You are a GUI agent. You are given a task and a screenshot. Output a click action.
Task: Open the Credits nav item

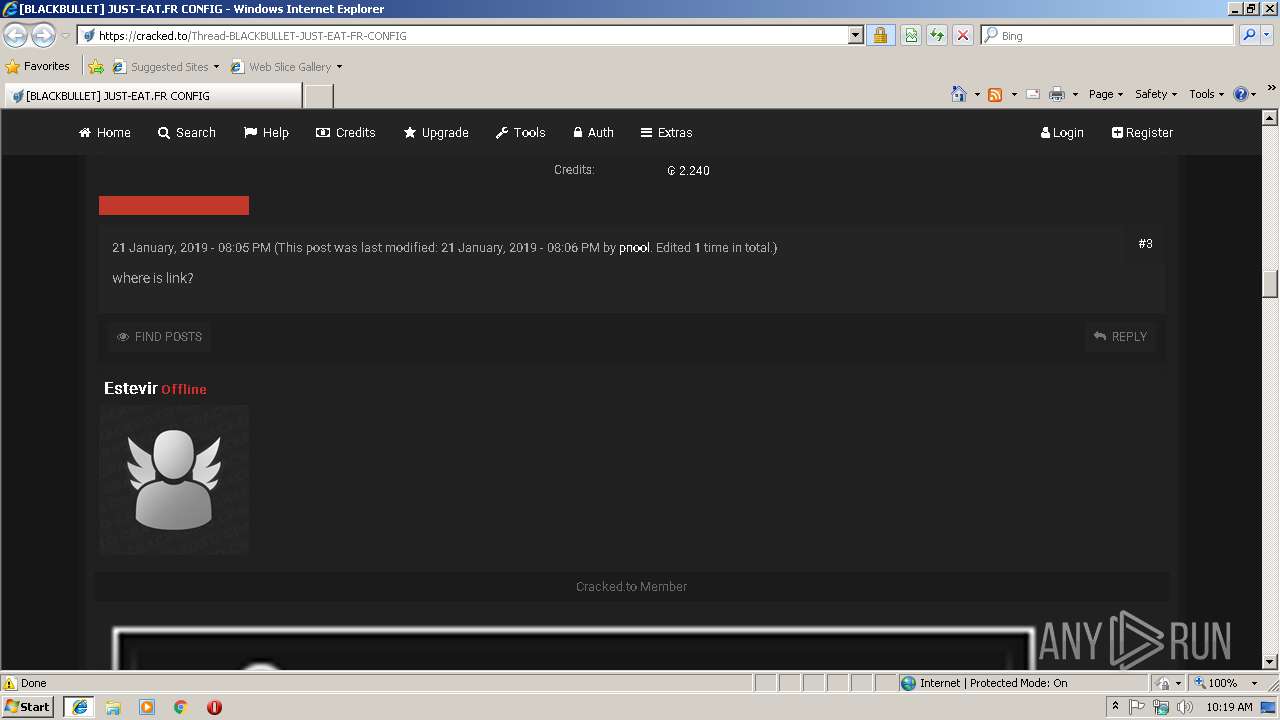click(x=346, y=132)
